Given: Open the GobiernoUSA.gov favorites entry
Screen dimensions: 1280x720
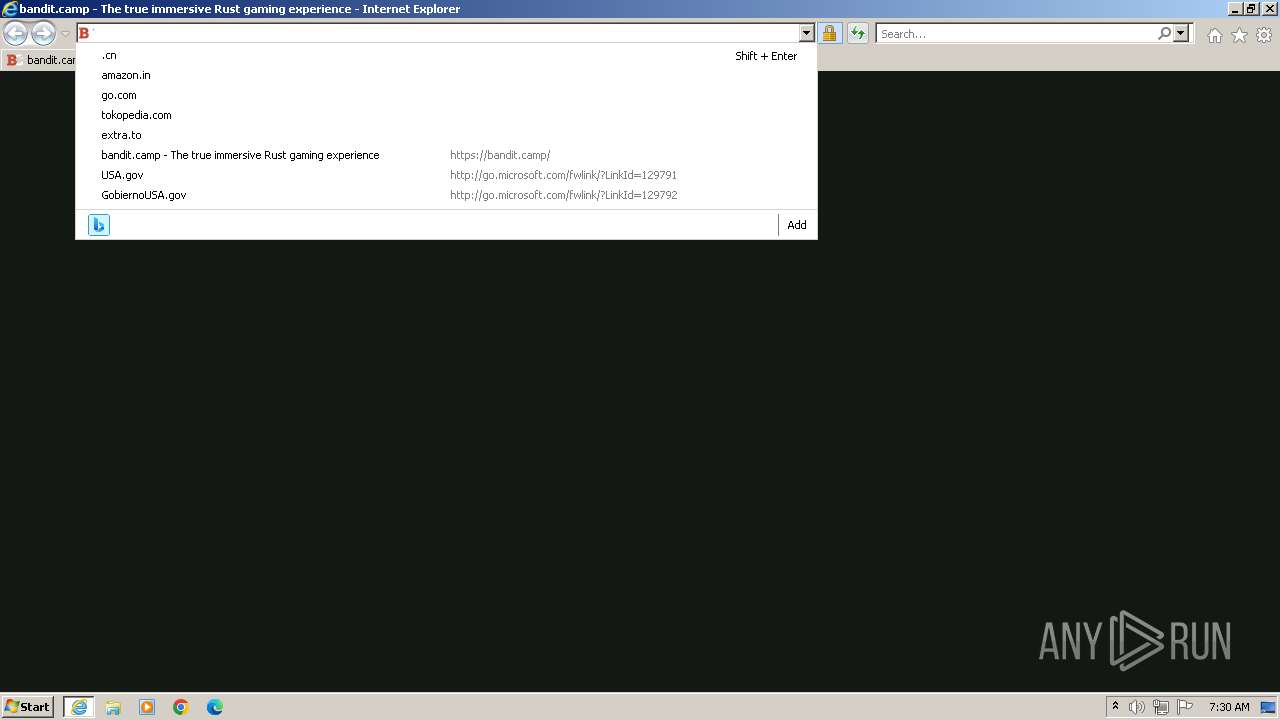Looking at the screenshot, I should tap(446, 195).
